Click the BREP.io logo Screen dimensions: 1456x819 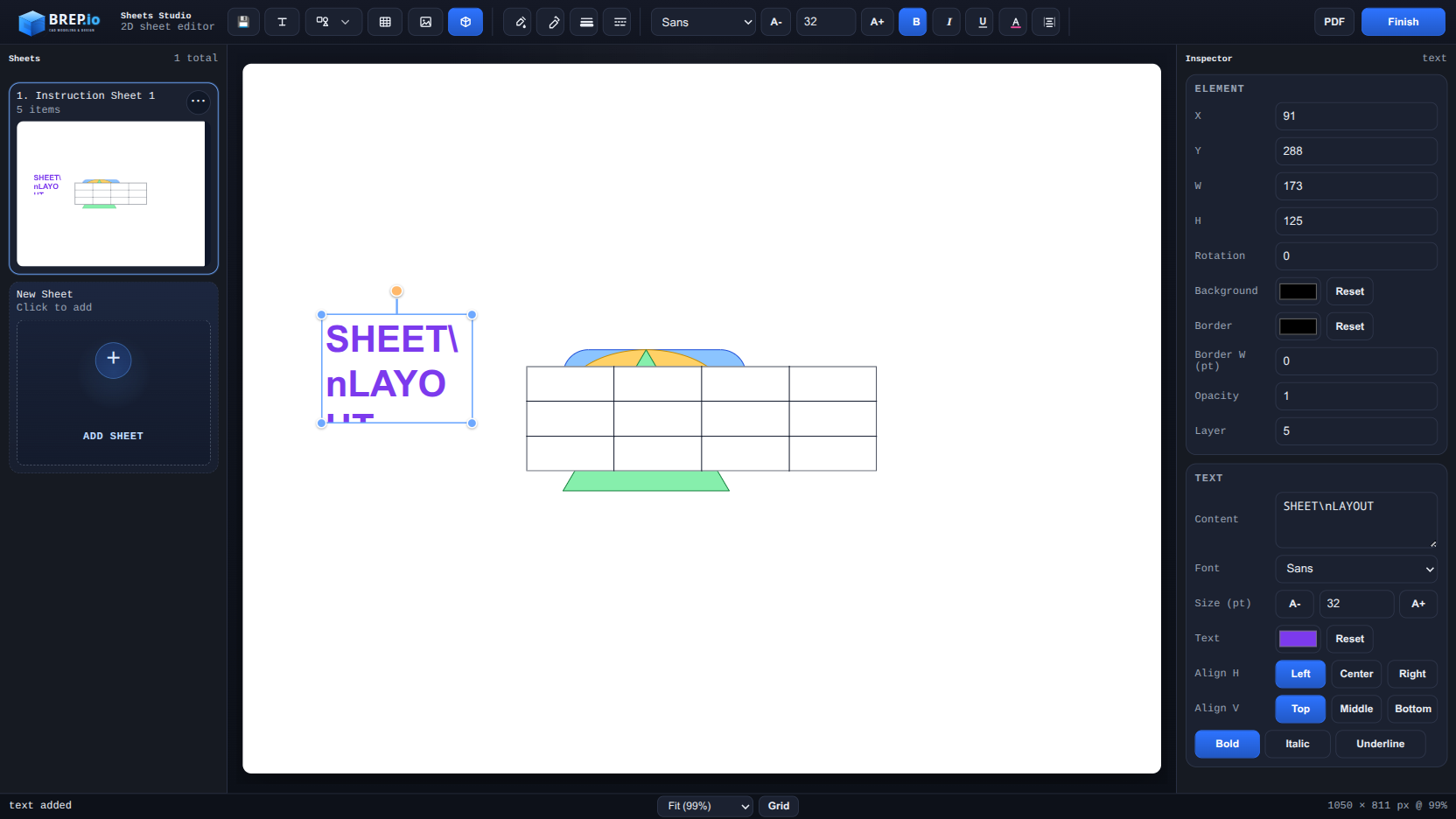(59, 22)
